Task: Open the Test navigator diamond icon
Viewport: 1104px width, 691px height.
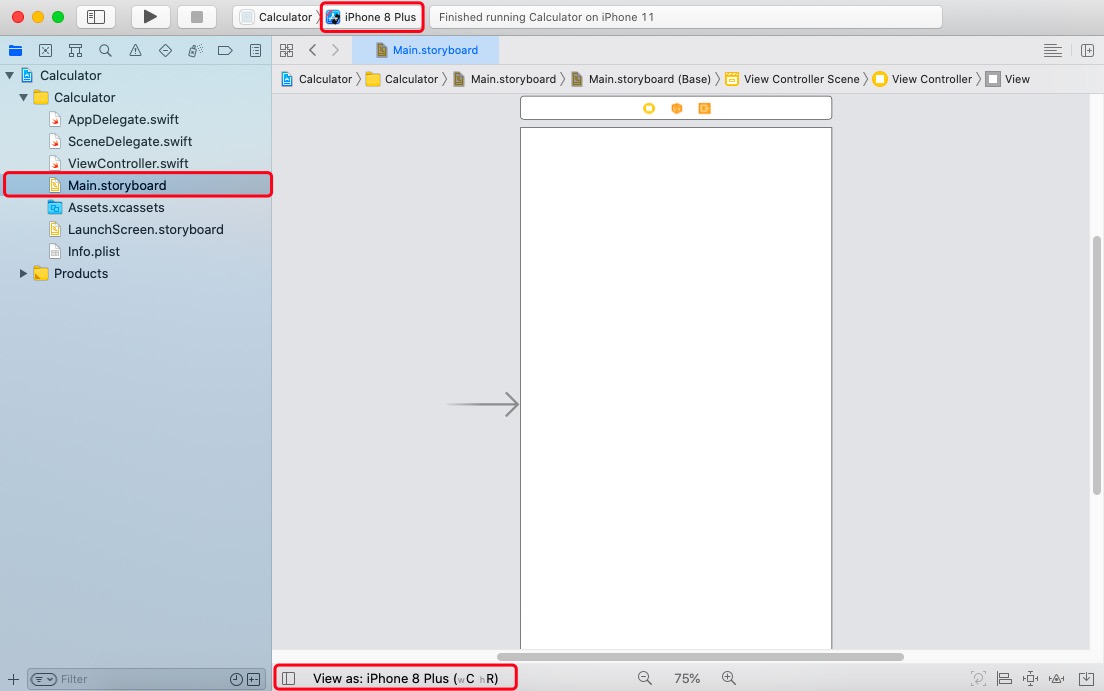Action: (165, 51)
